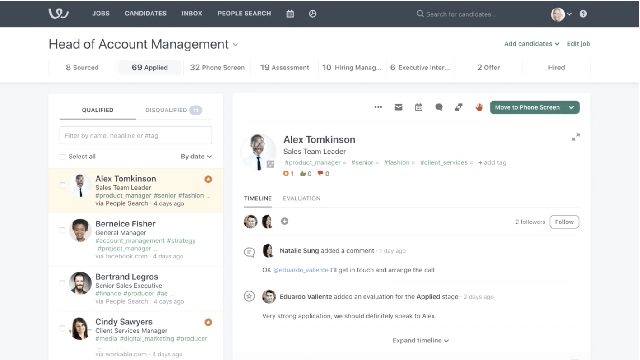Focus the filter by name input field
Viewport: 640px width, 360px height.
136,136
